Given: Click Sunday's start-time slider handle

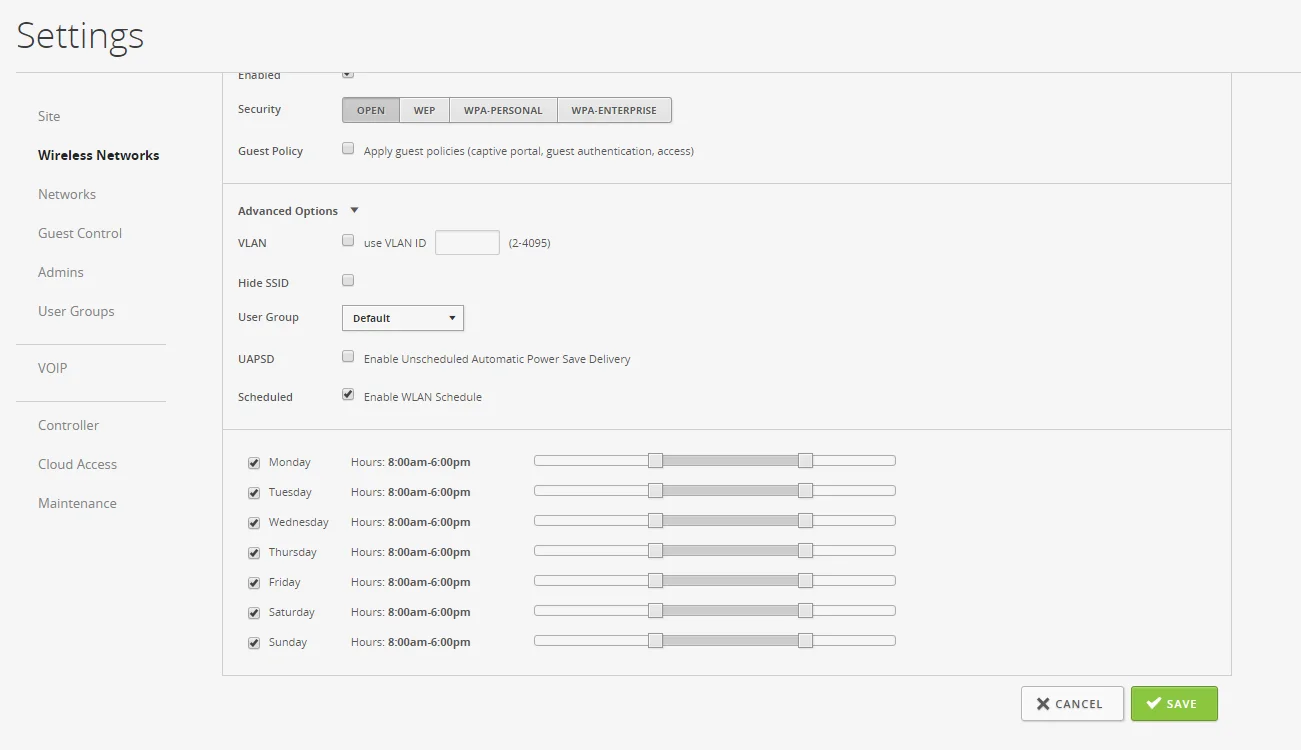Looking at the screenshot, I should (655, 641).
